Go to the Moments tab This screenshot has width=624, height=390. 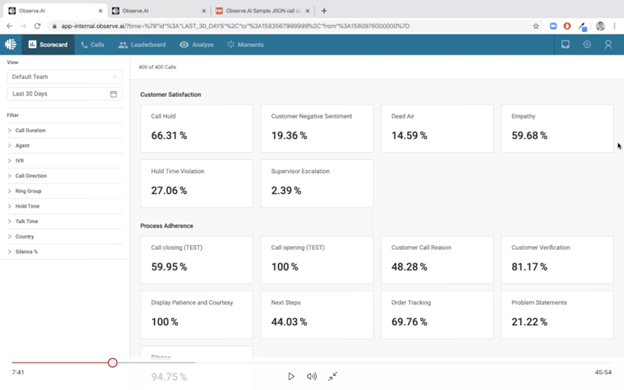click(x=245, y=45)
